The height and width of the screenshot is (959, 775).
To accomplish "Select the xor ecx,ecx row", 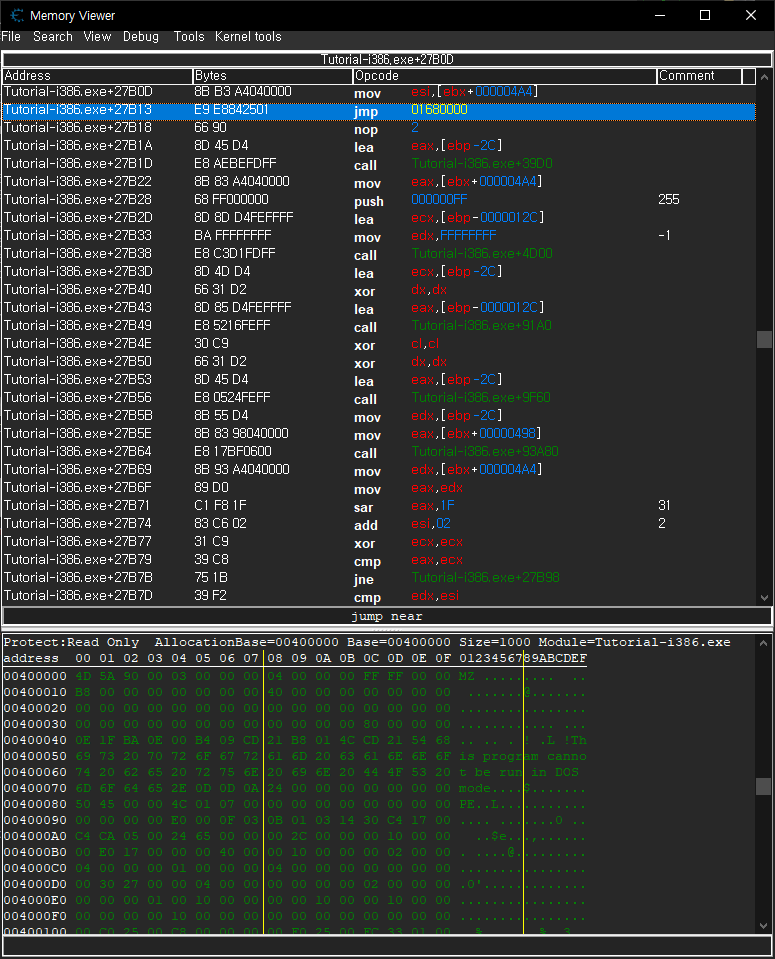I will coord(379,542).
